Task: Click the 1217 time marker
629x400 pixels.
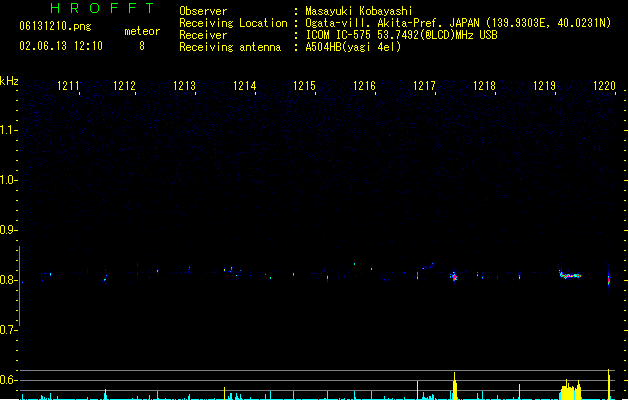Action: pos(424,86)
